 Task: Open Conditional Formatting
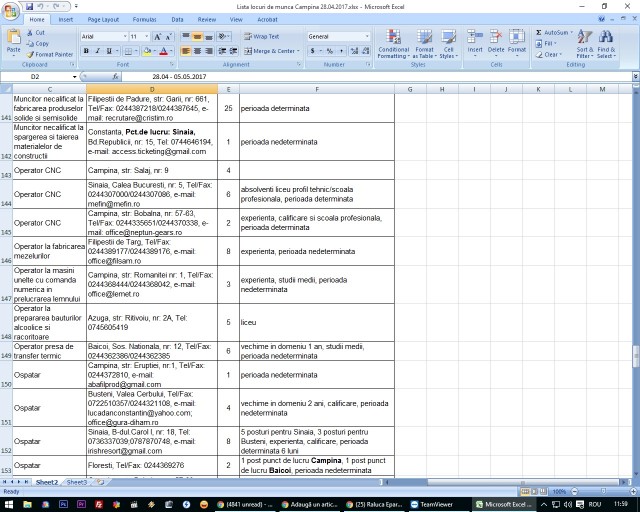(x=393, y=44)
